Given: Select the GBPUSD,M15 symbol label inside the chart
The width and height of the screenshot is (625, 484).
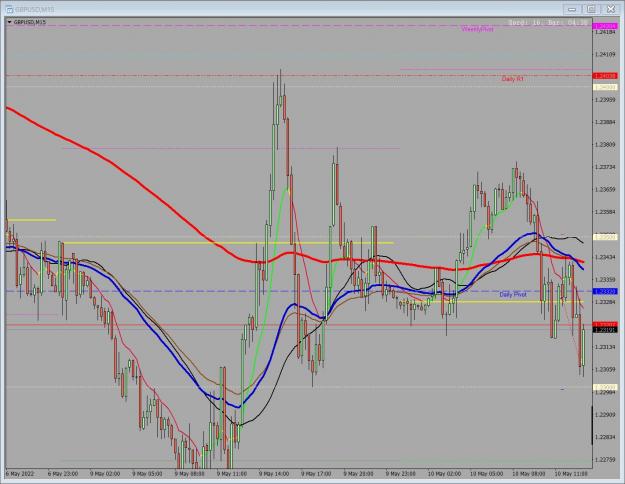Looking at the screenshot, I should pyautogui.click(x=30, y=22).
